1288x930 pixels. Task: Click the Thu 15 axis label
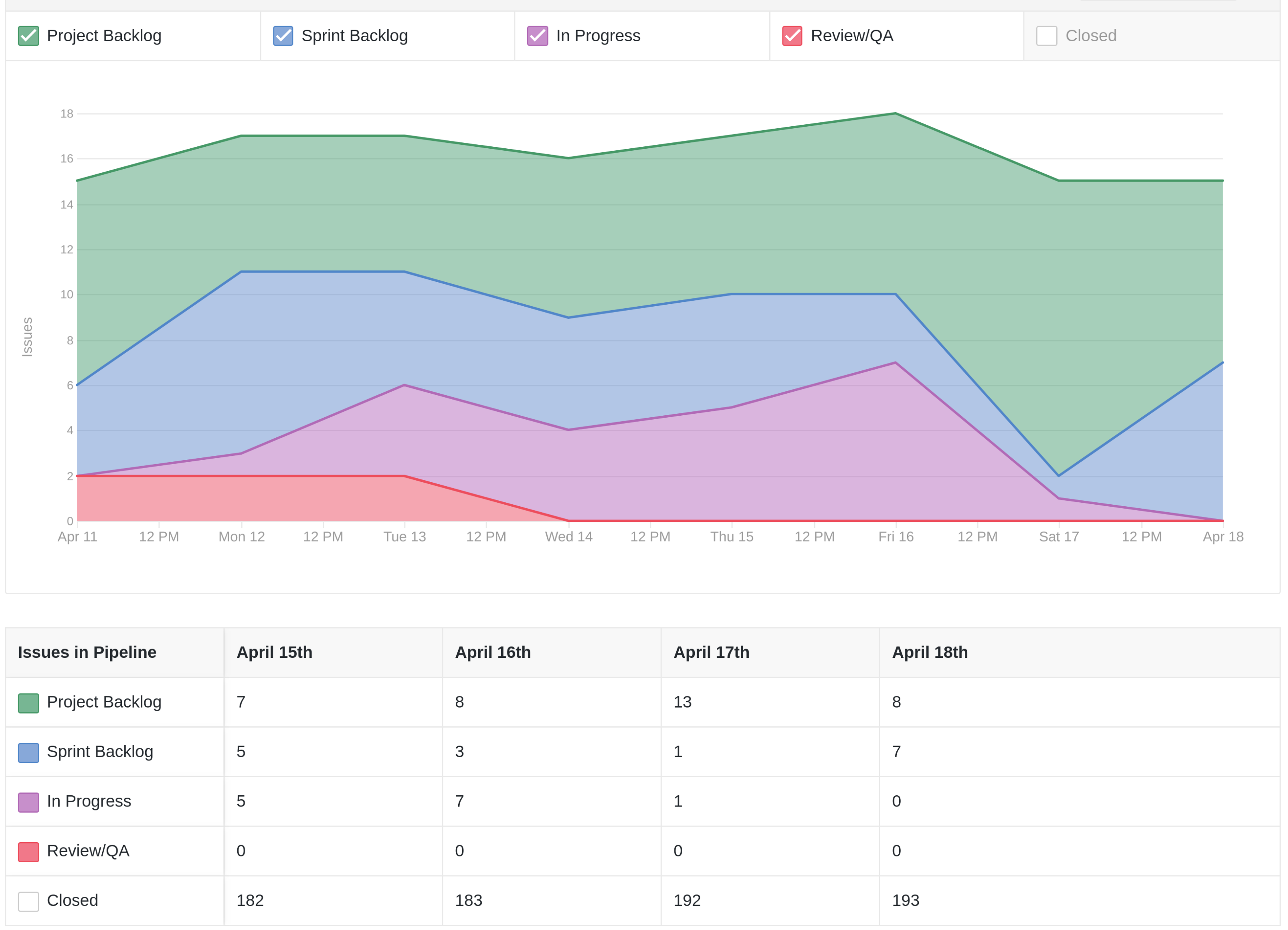732,536
